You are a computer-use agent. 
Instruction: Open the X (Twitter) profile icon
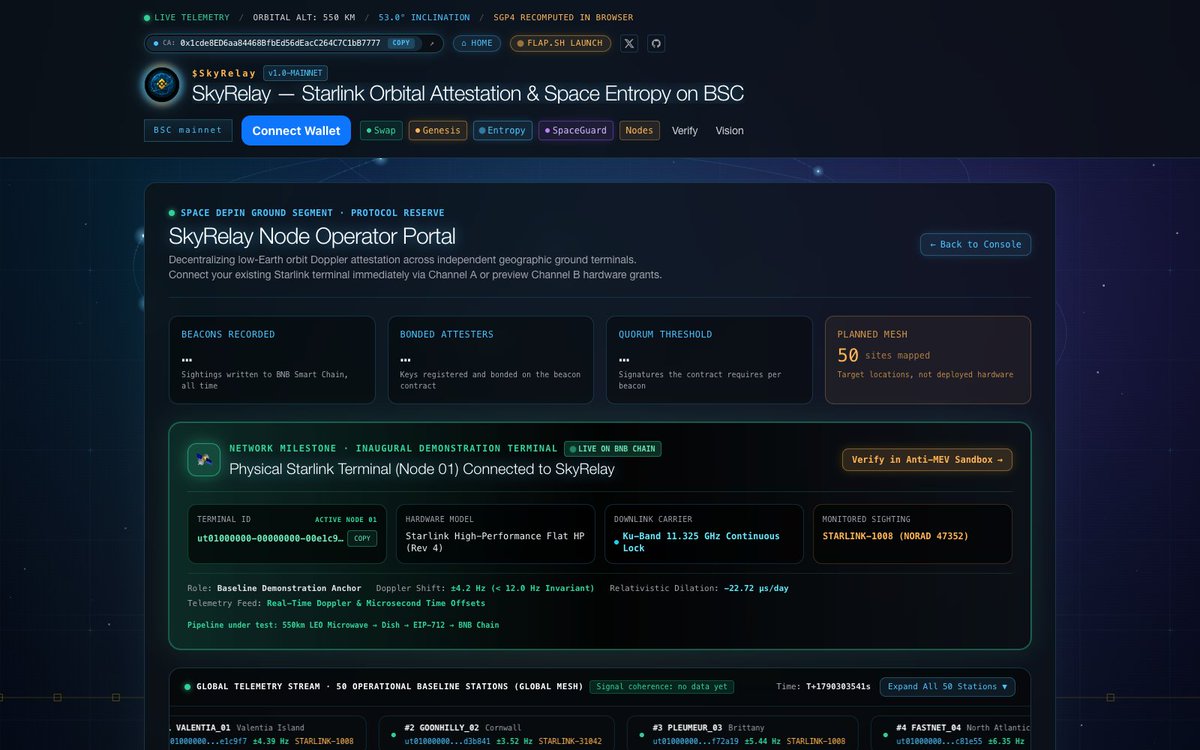pyautogui.click(x=628, y=43)
